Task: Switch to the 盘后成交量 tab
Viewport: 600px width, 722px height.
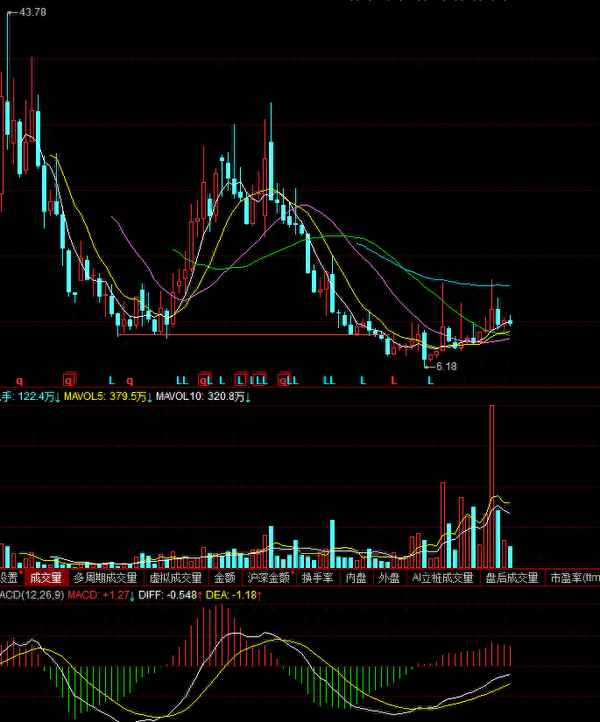Action: (511, 578)
